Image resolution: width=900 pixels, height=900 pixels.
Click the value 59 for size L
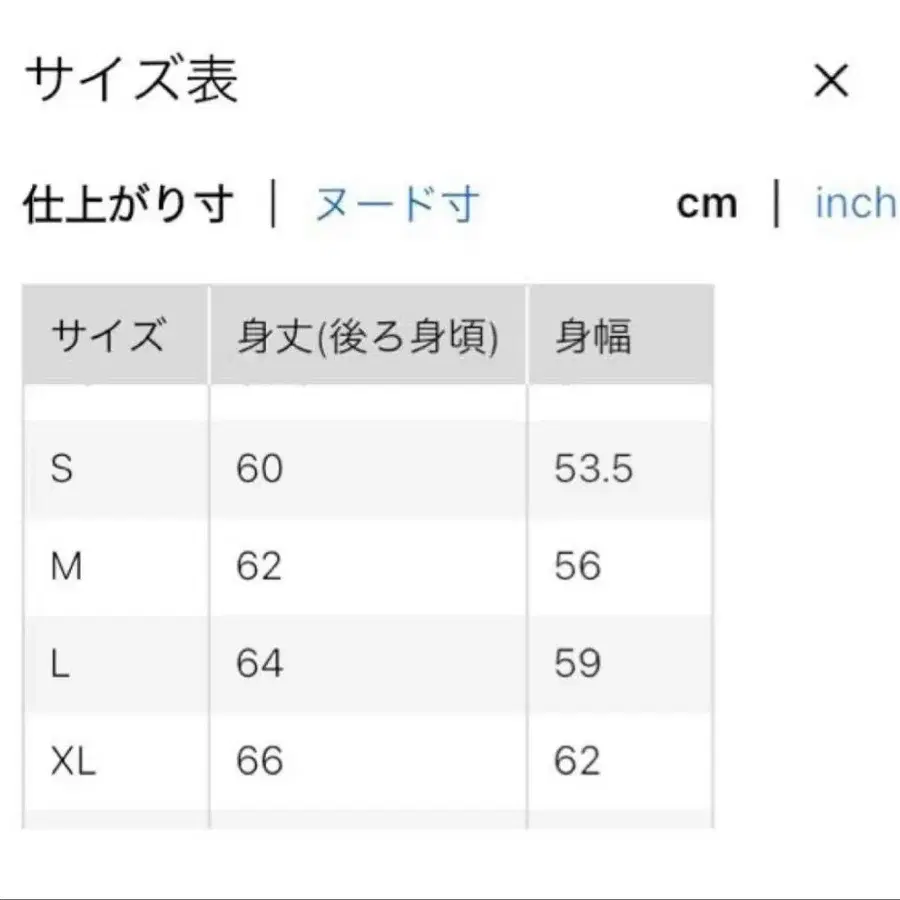[574, 662]
